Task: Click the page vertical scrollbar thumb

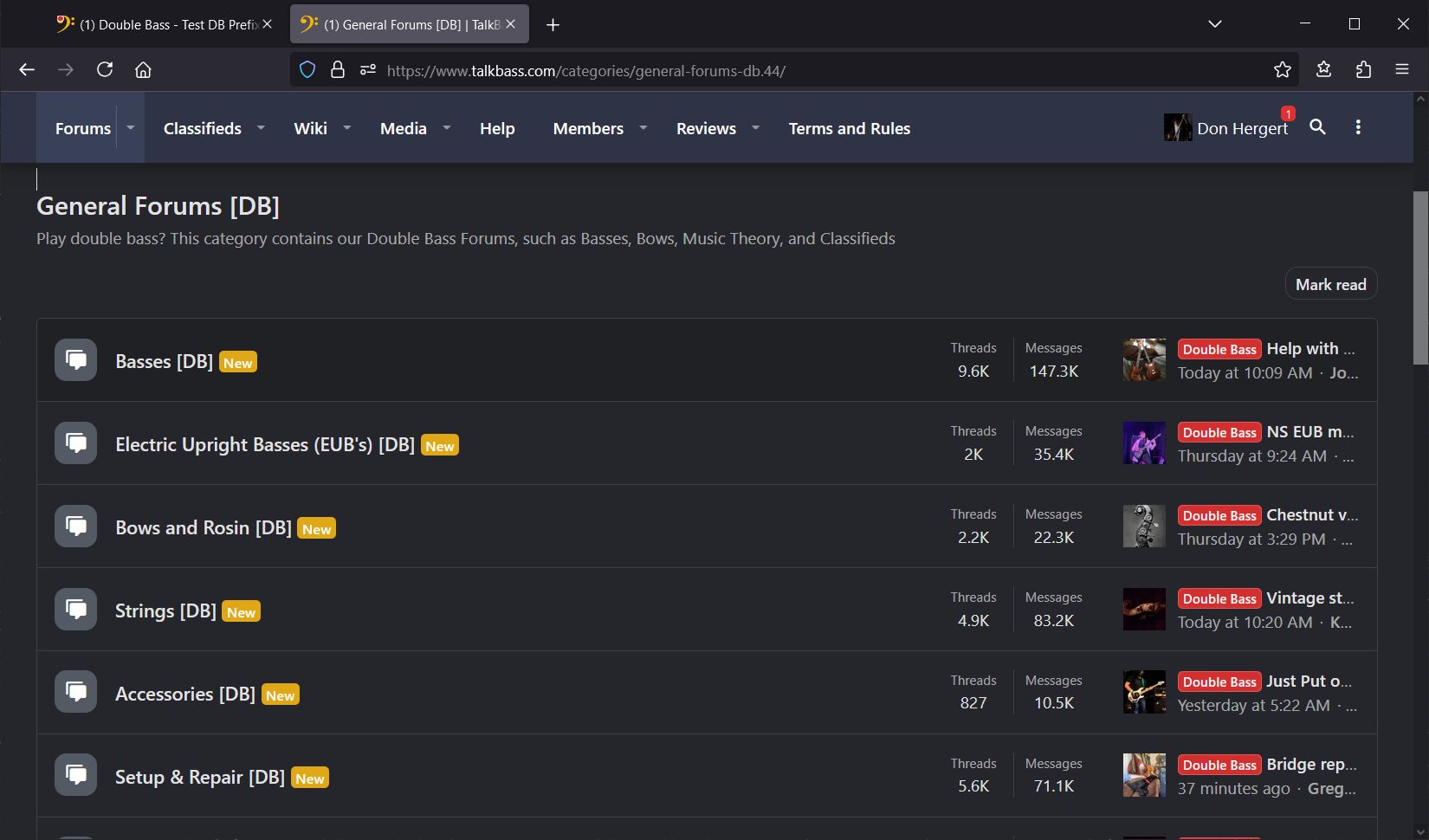Action: pyautogui.click(x=1420, y=277)
